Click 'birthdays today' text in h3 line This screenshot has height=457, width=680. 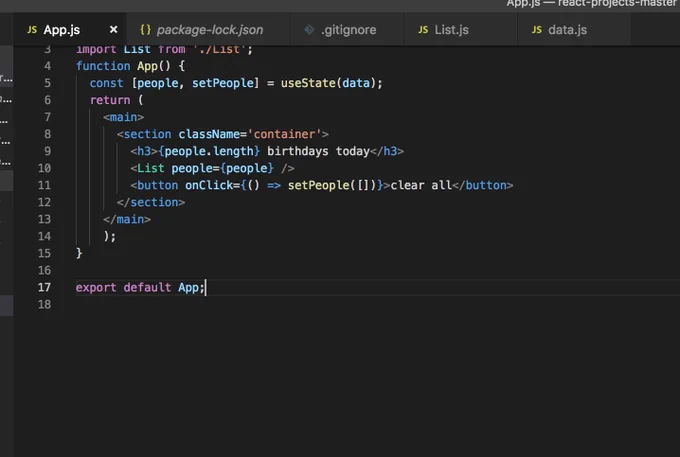click(x=318, y=151)
